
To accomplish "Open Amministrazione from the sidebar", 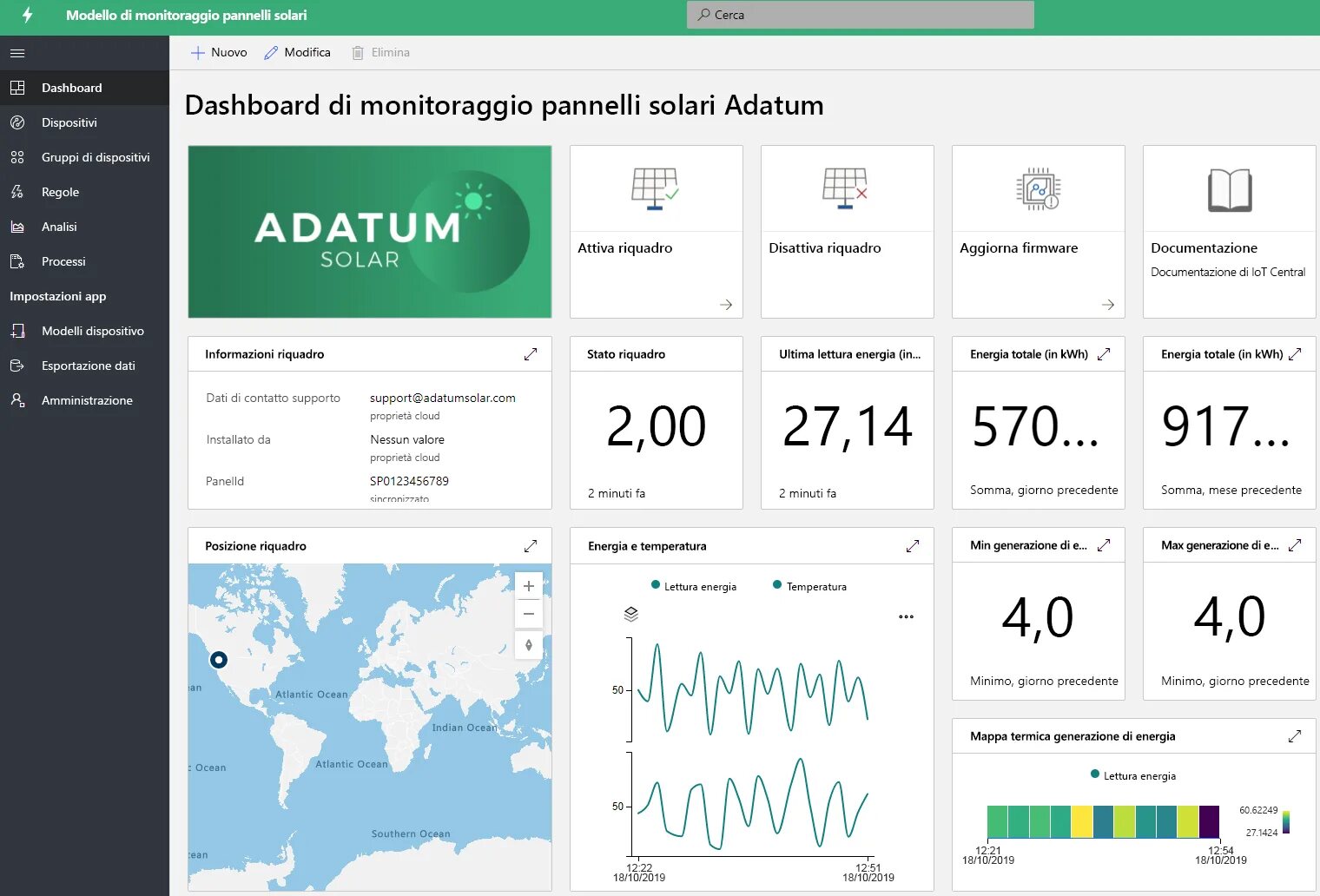I will click(86, 400).
